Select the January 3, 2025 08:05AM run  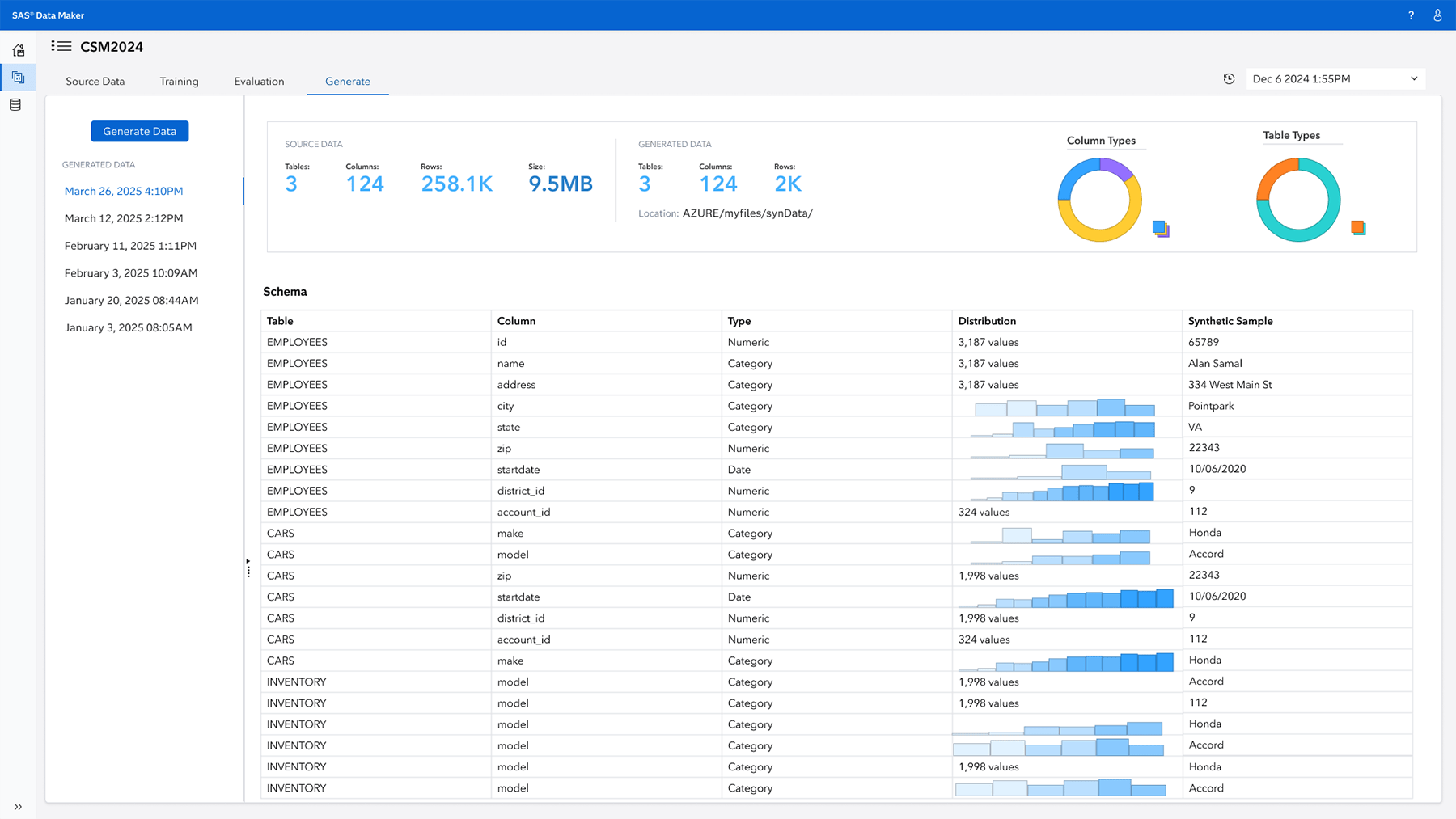pos(128,327)
